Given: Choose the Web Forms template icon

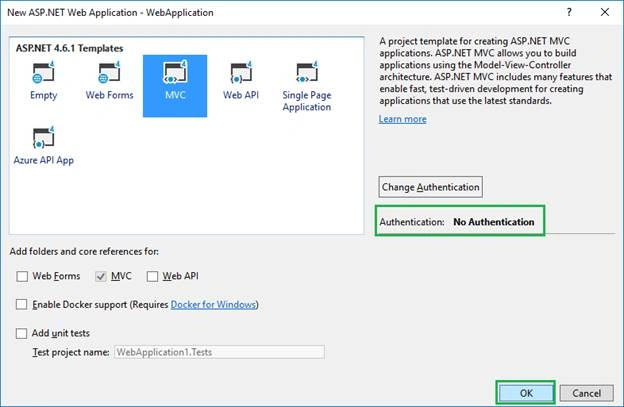Looking at the screenshot, I should [109, 73].
